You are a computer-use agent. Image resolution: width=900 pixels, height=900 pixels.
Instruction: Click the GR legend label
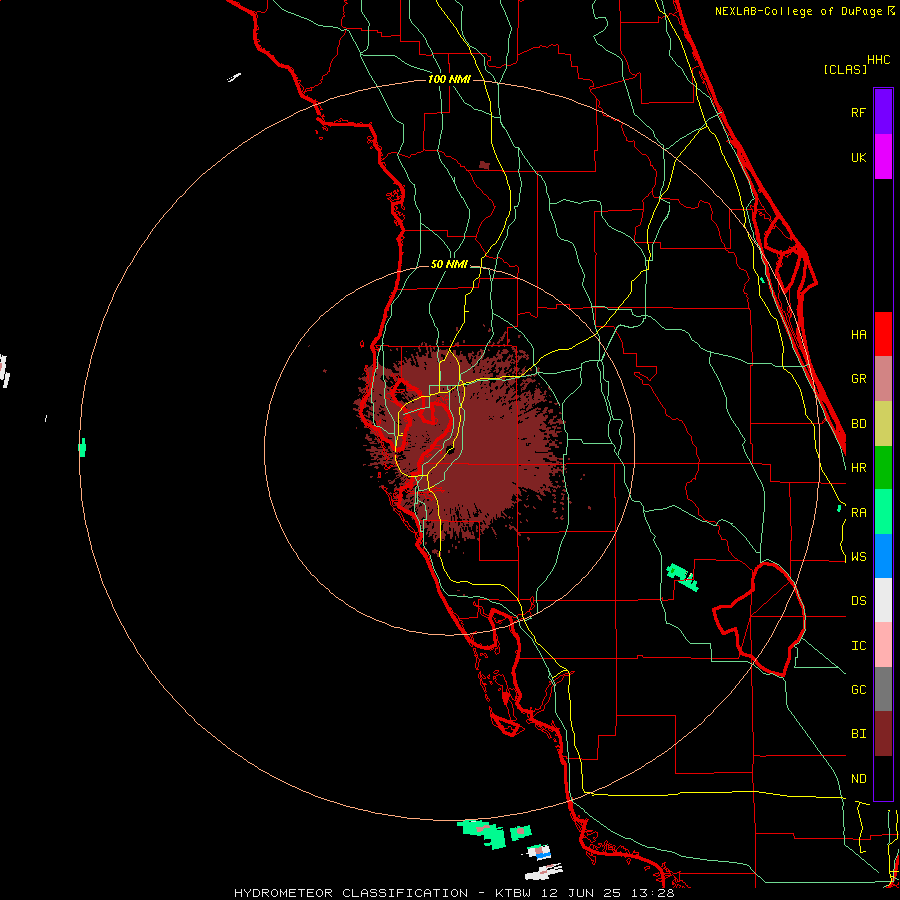coord(858,379)
